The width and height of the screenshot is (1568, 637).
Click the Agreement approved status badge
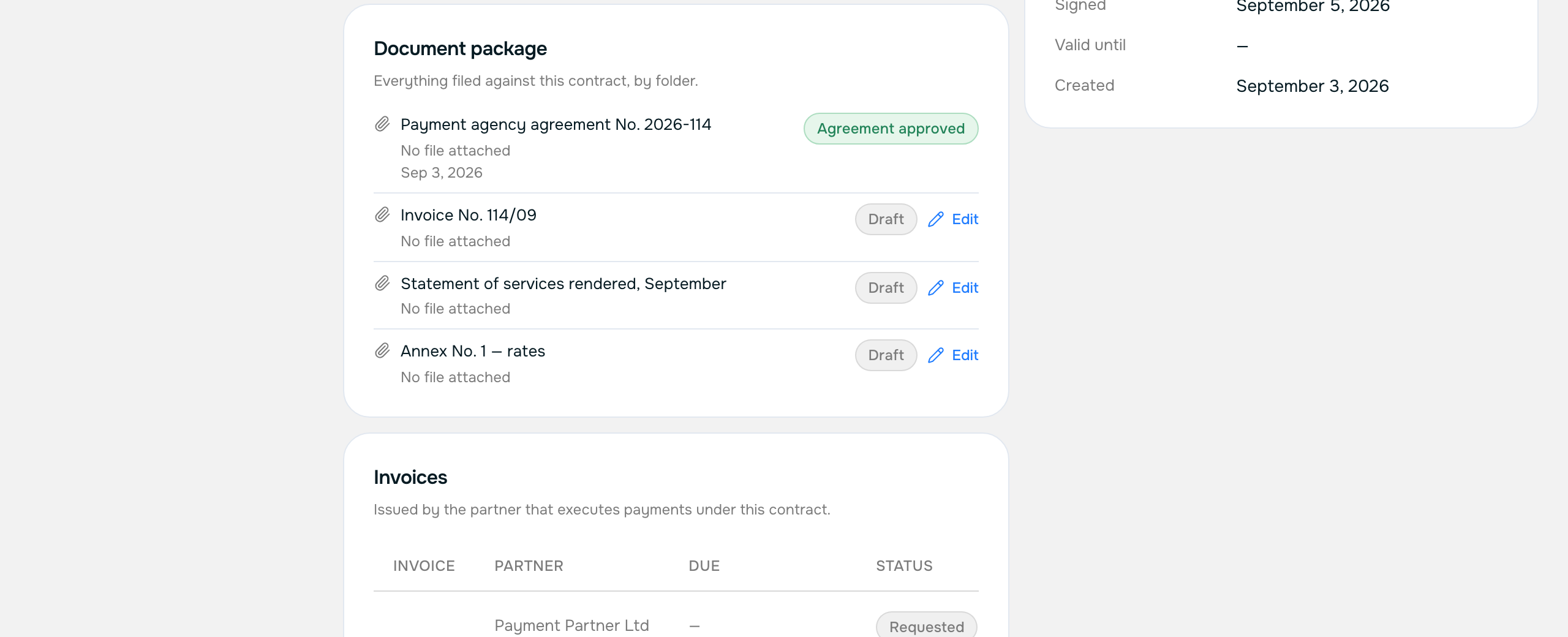coord(891,129)
